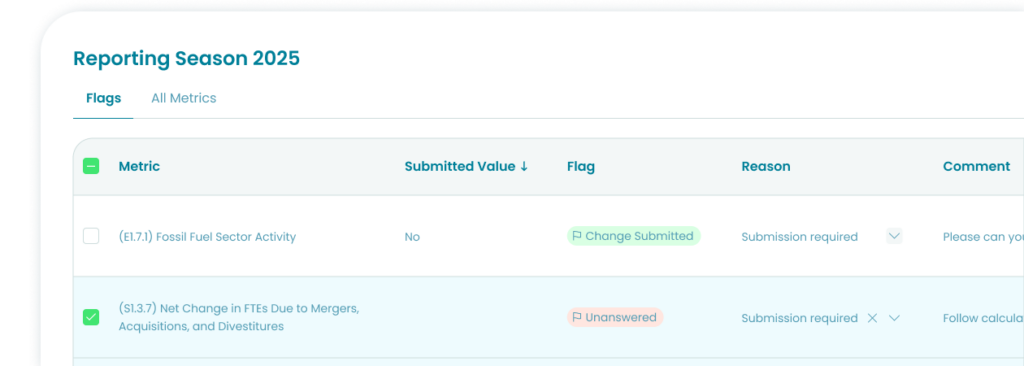Click the Reason column header

[765, 166]
